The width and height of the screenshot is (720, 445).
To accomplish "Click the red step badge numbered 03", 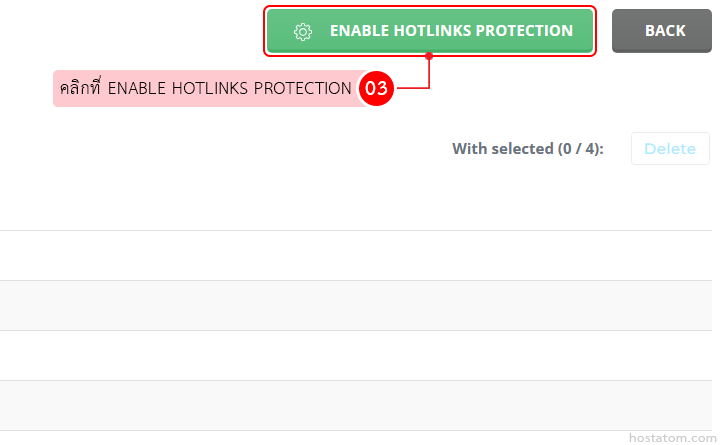I will tap(376, 89).
